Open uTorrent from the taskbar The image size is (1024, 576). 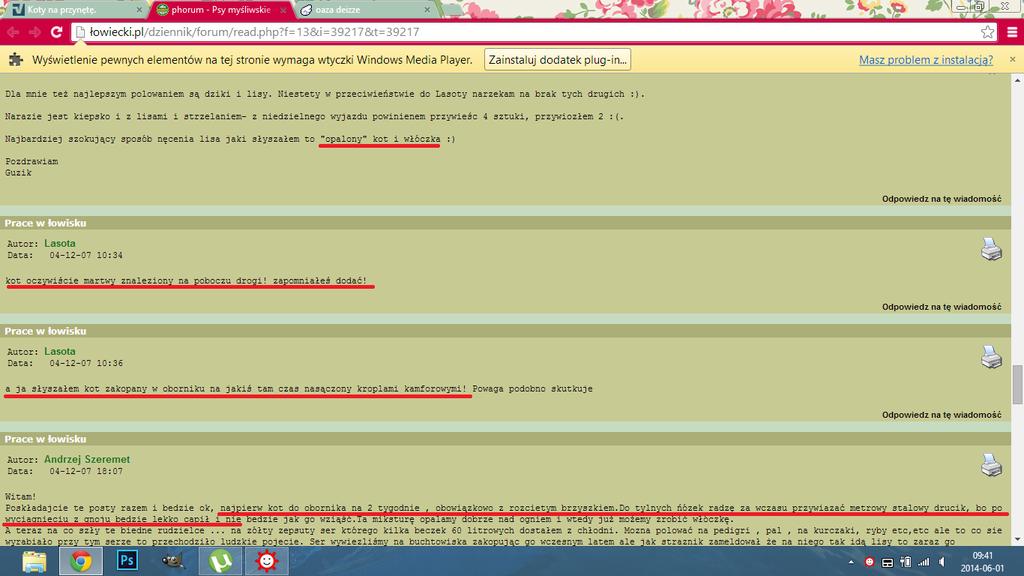tap(219, 560)
